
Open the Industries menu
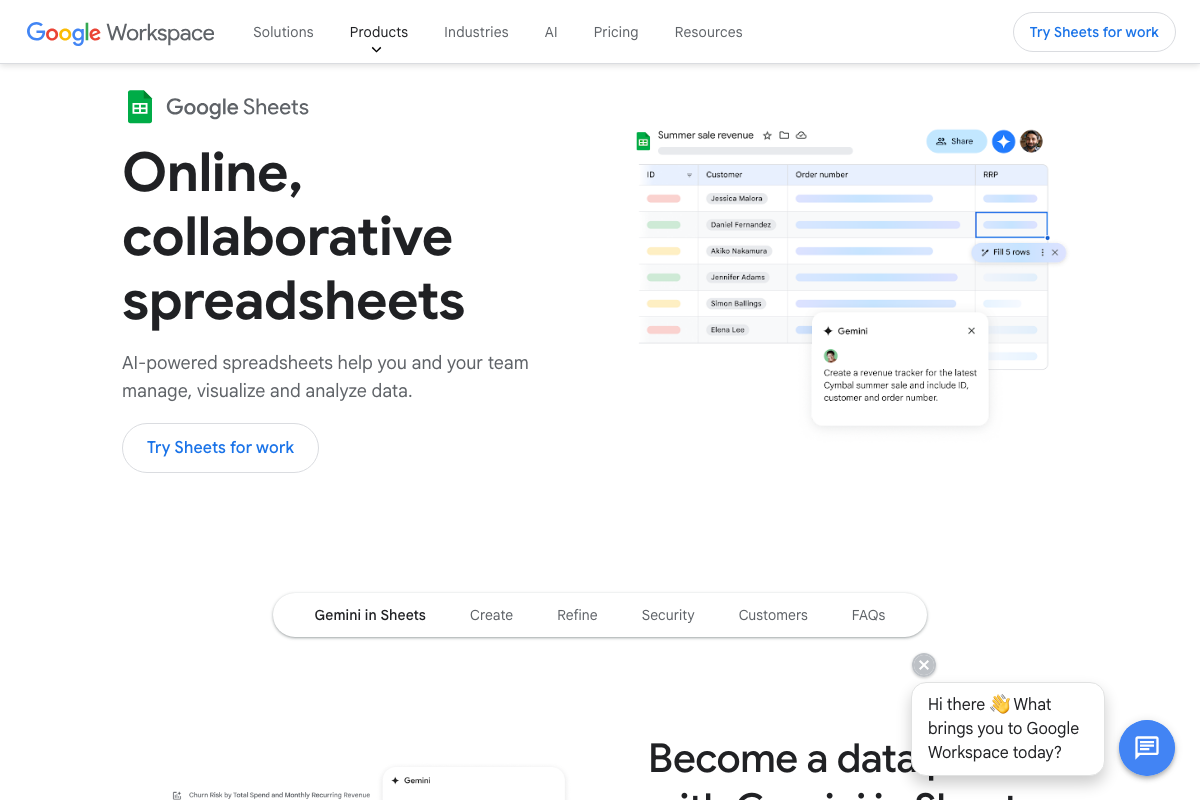476,32
